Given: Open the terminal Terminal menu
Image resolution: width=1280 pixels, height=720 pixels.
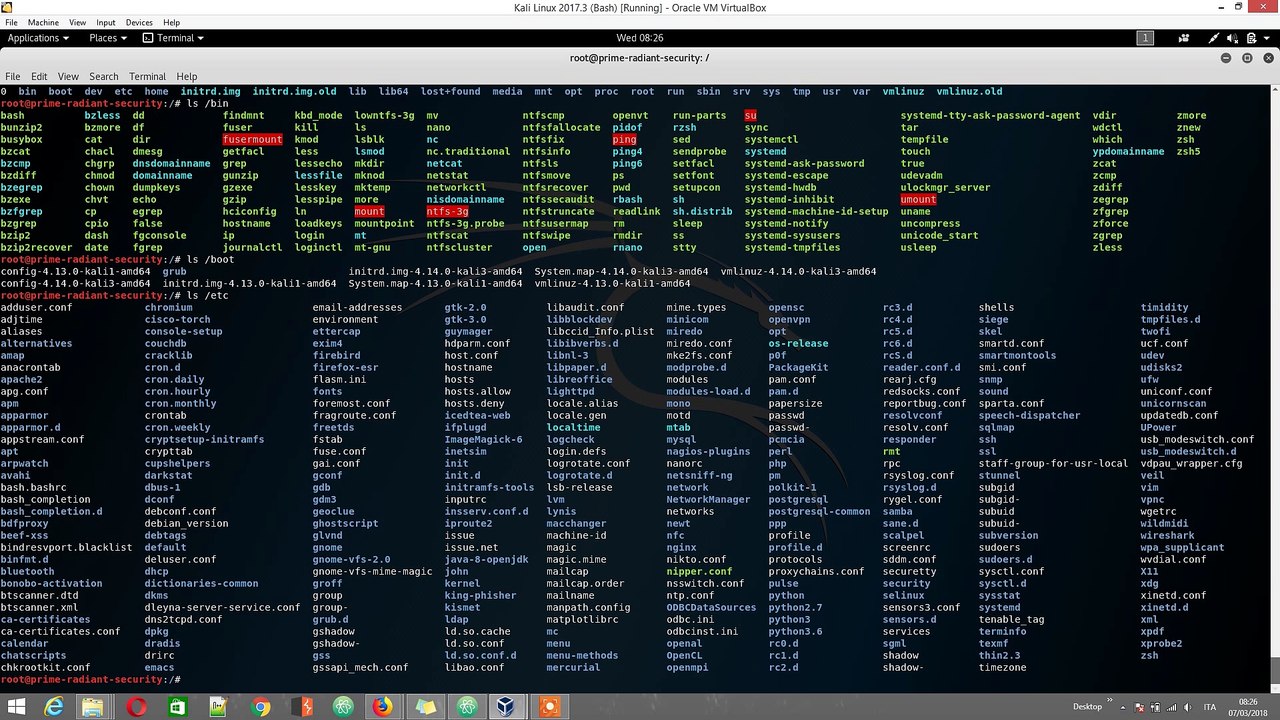Looking at the screenshot, I should 147,76.
